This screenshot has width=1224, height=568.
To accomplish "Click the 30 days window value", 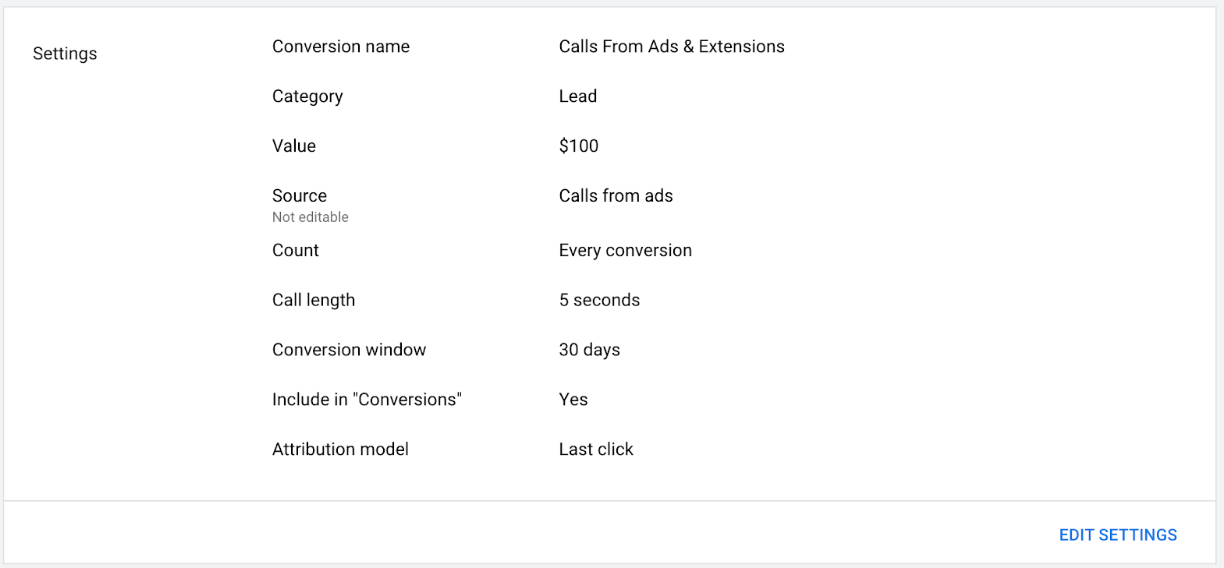I will click(589, 350).
